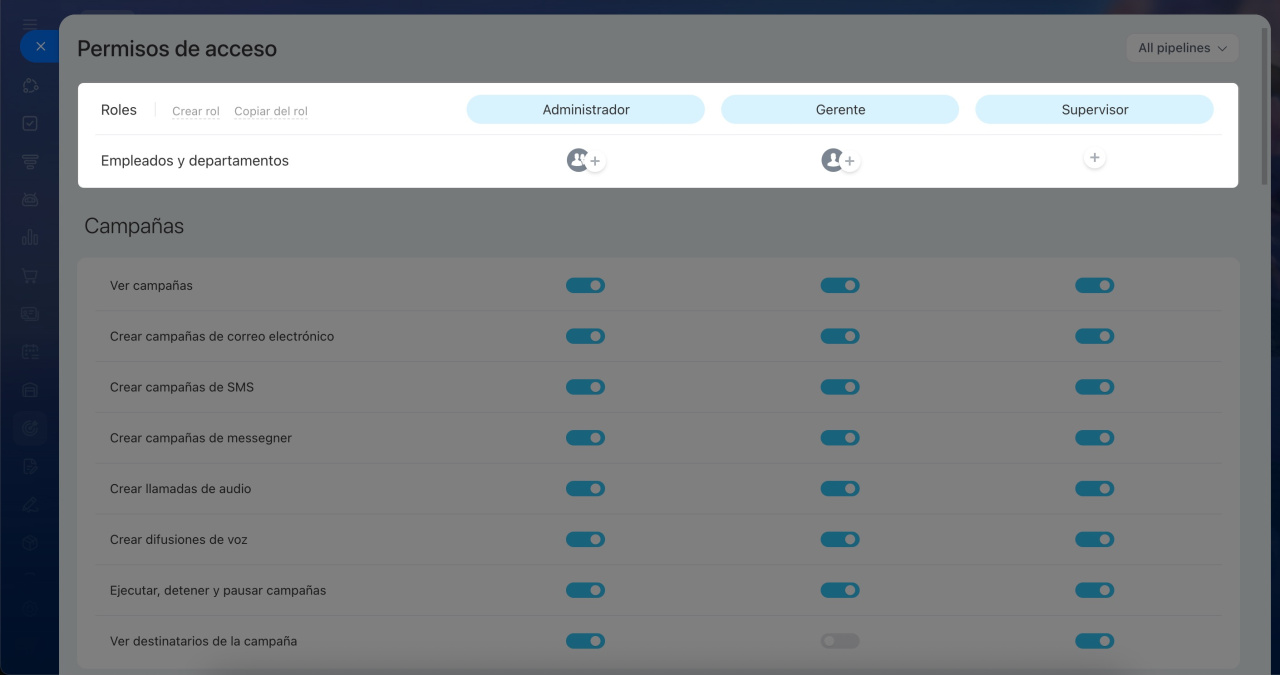Toggle Crear llamadas de audio for Gerente
The image size is (1280, 675).
(840, 489)
